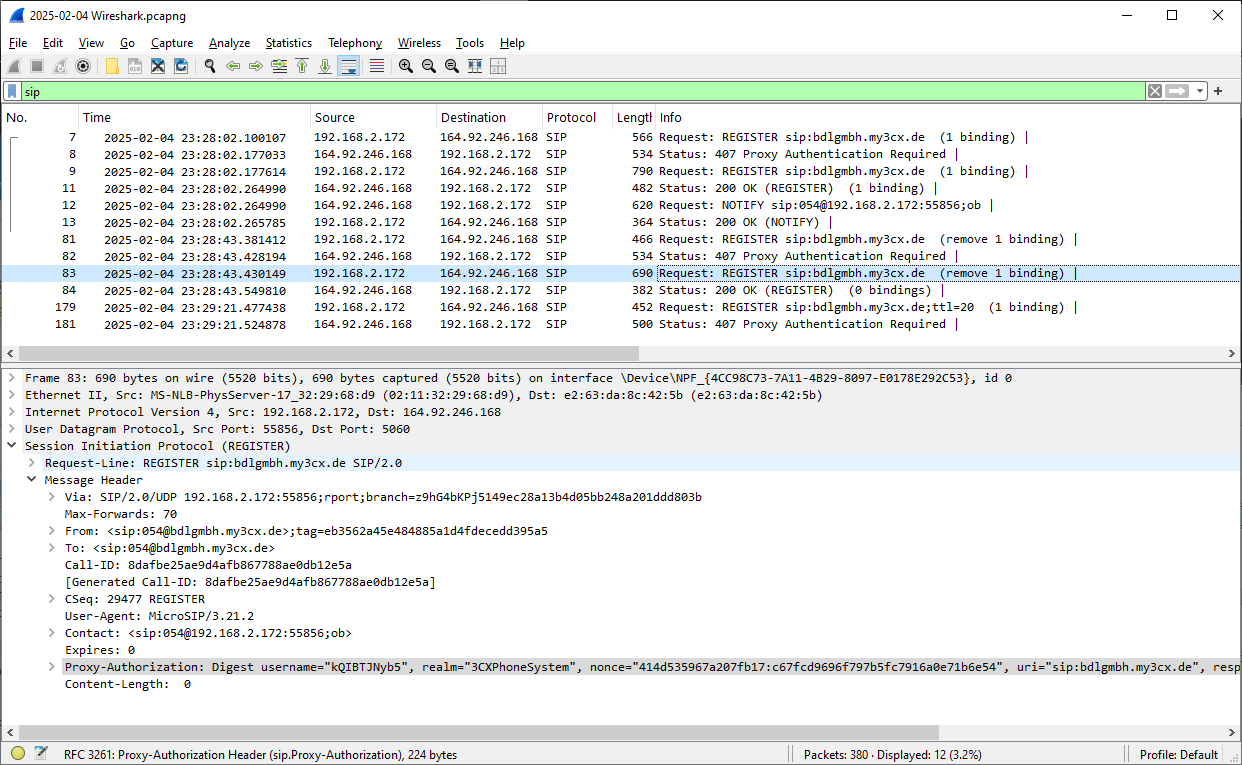Select packet 84 200 OK row

click(x=620, y=290)
